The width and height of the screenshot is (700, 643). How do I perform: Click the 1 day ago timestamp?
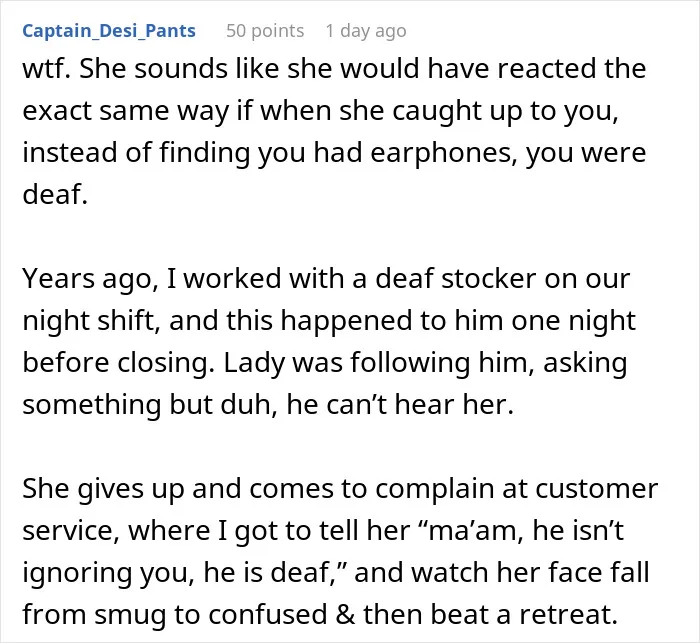point(366,31)
